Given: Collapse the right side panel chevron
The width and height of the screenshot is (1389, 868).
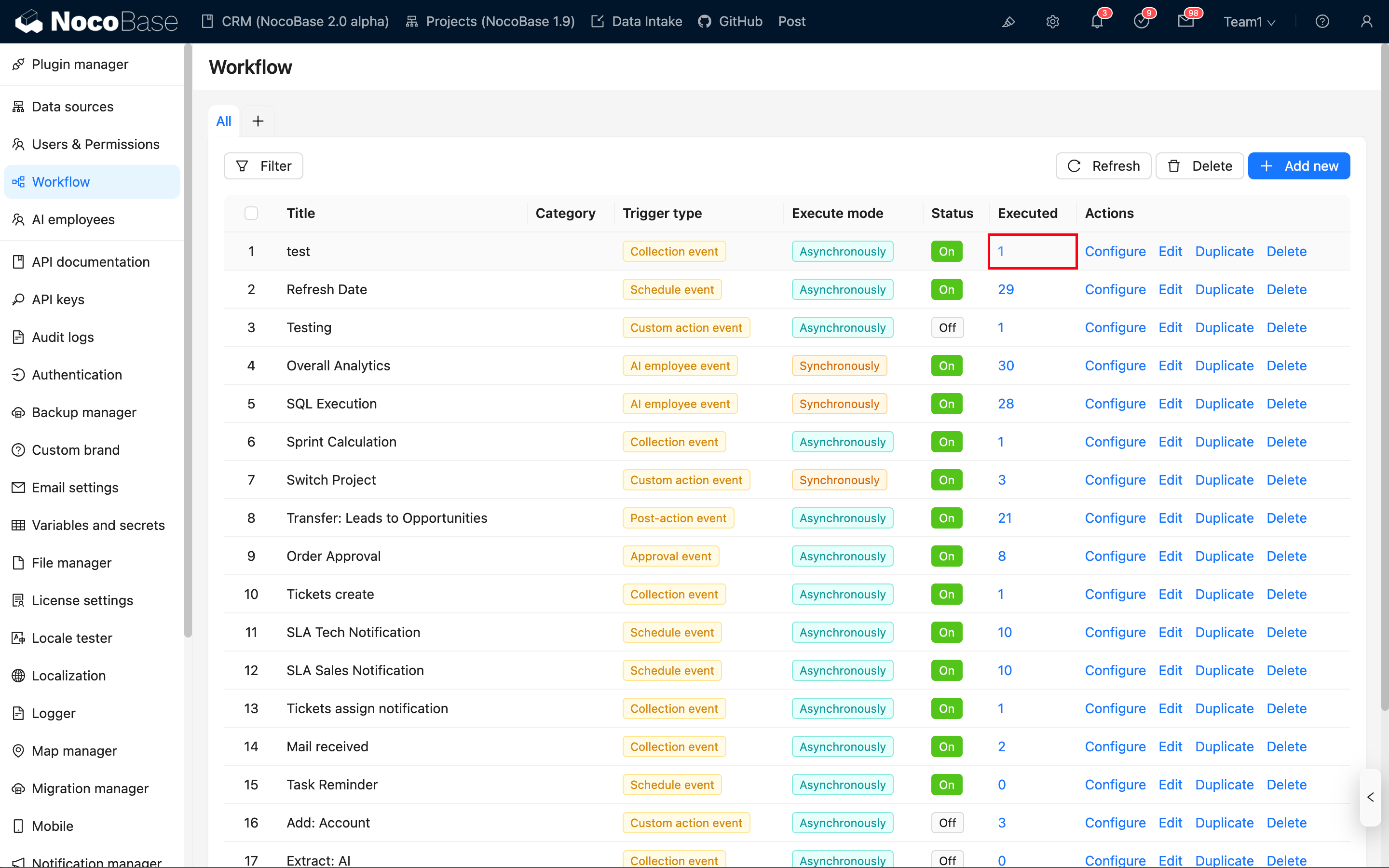Looking at the screenshot, I should click(x=1371, y=798).
